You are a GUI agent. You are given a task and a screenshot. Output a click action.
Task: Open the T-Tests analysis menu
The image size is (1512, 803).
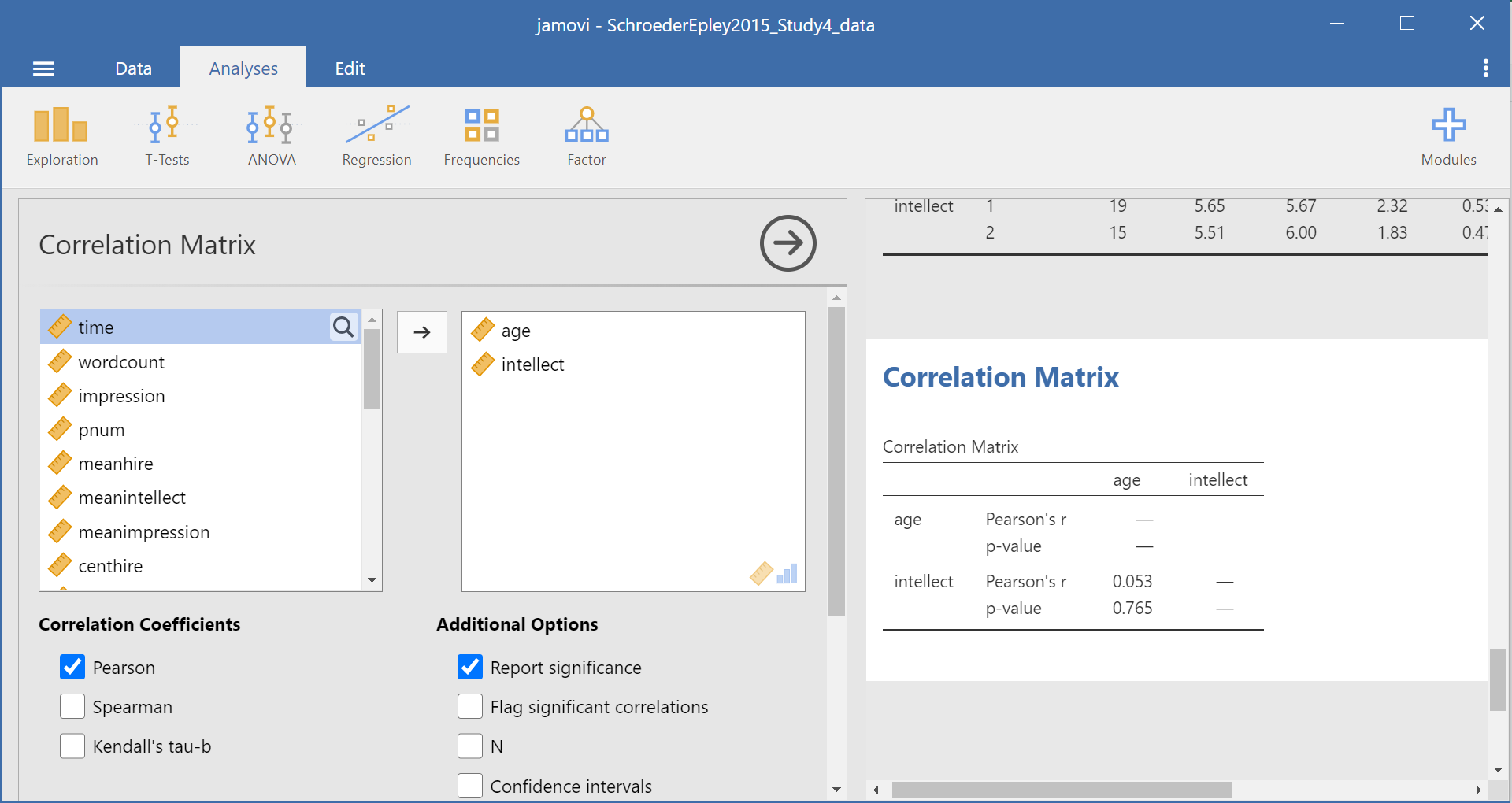point(167,137)
